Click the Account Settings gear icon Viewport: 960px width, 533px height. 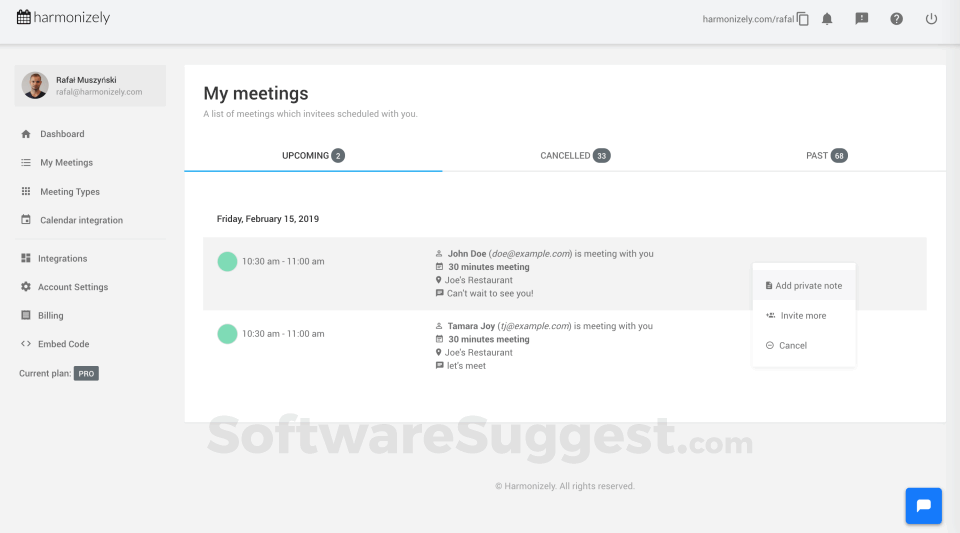26,287
